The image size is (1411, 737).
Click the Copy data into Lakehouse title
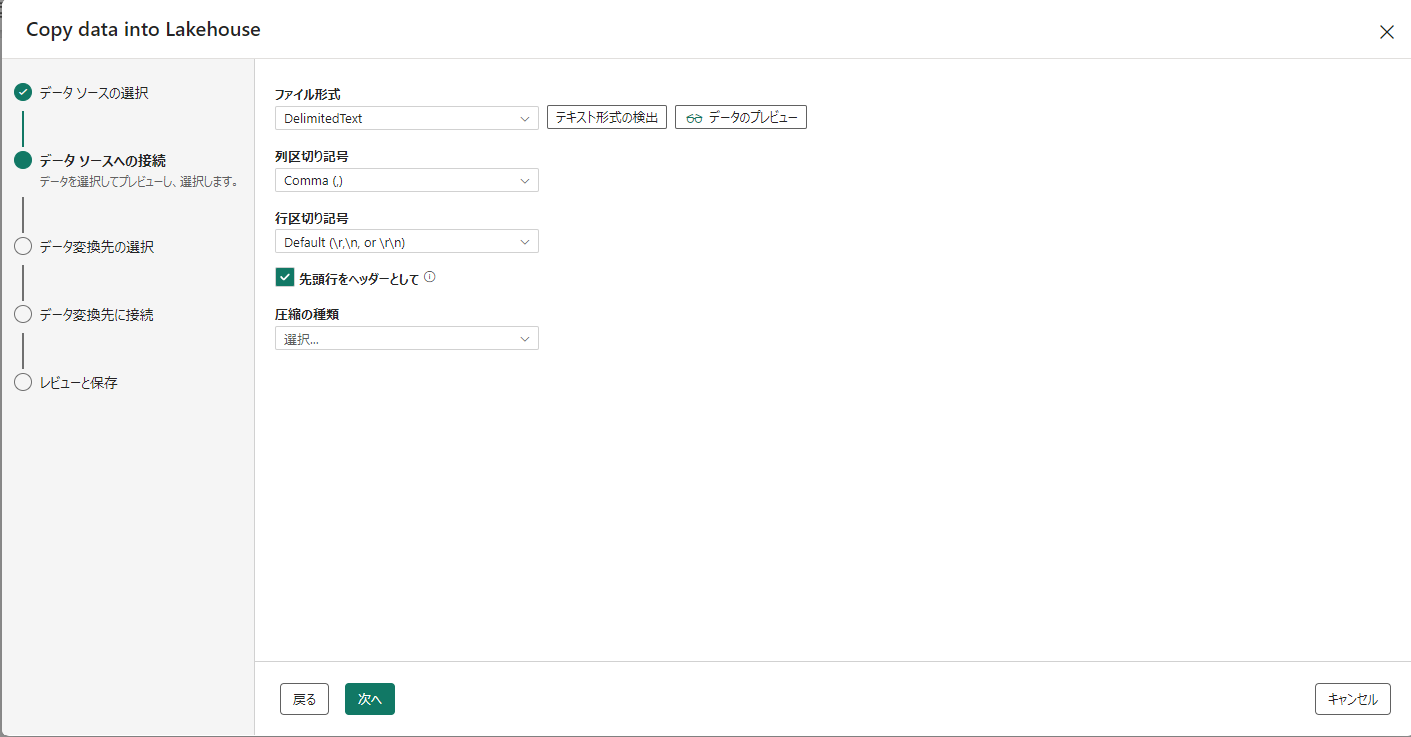pos(143,30)
